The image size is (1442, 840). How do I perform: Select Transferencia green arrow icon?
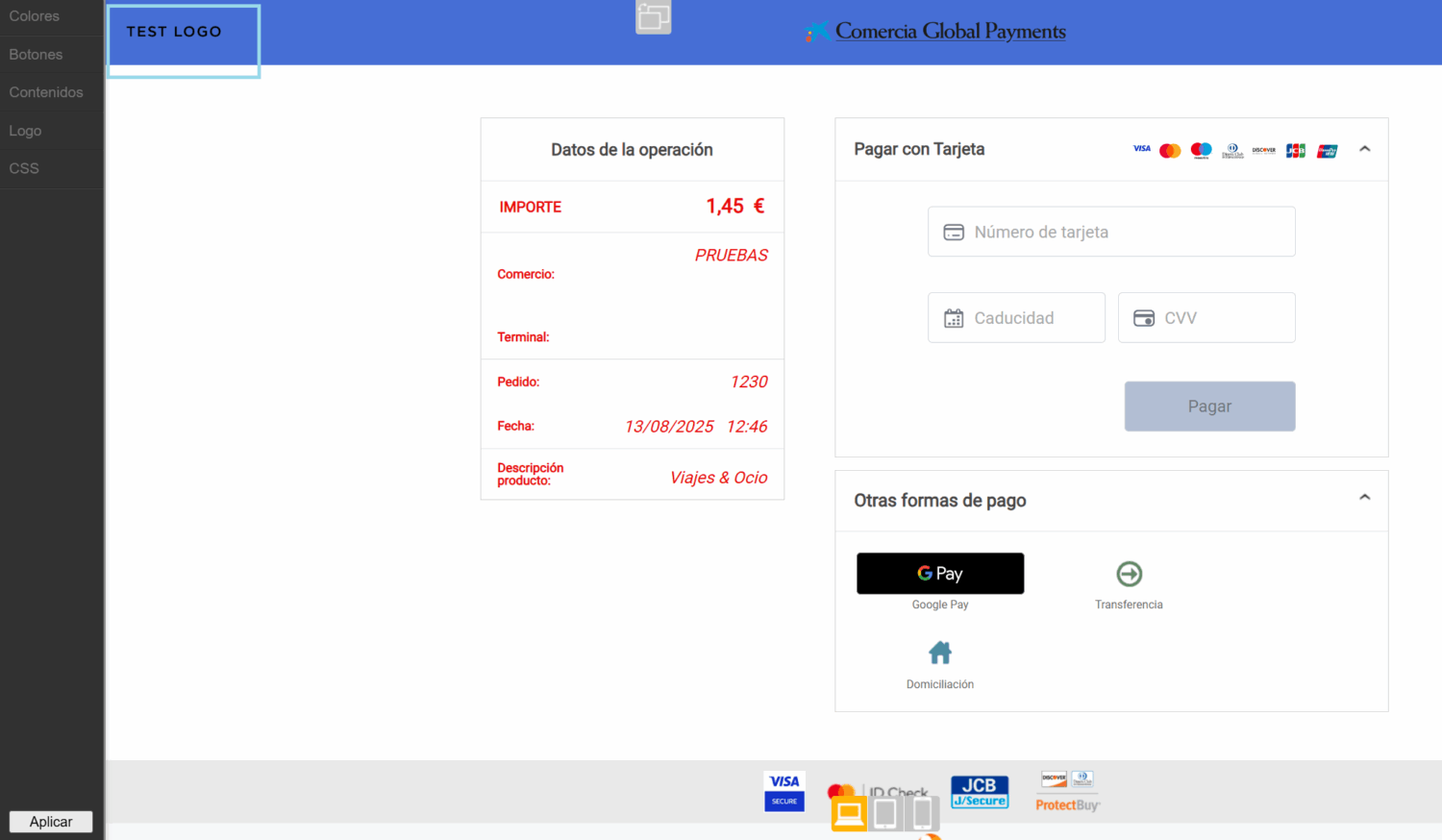pyautogui.click(x=1129, y=574)
